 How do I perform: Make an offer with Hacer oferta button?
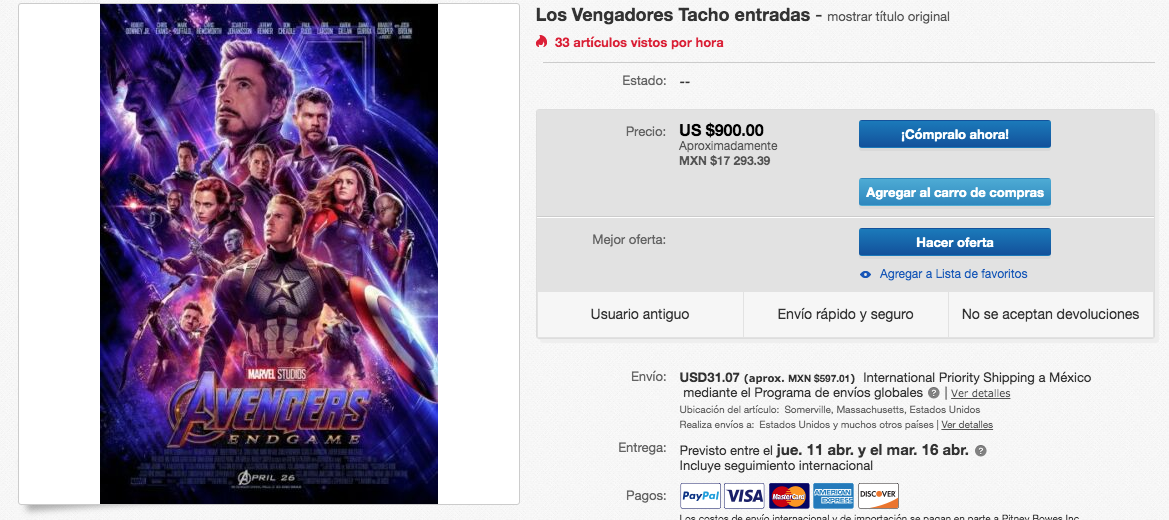click(x=955, y=242)
